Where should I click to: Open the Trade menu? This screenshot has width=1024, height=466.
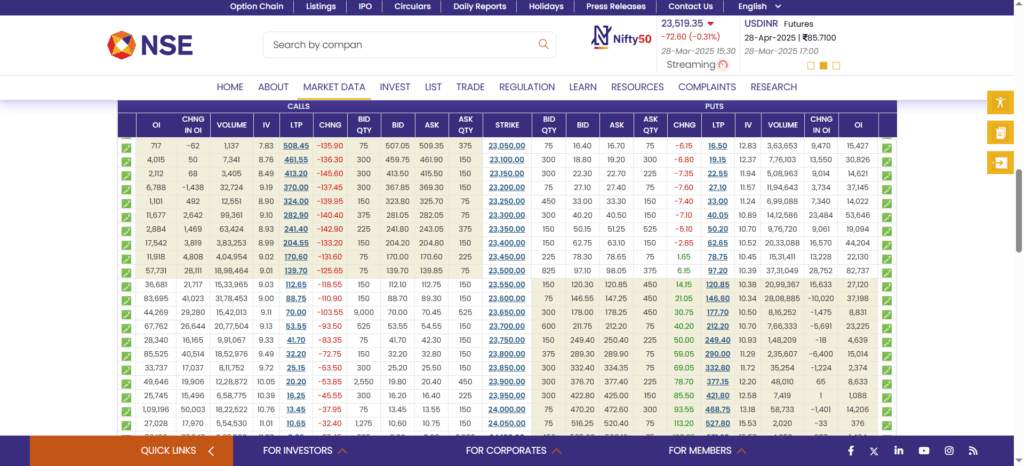click(470, 87)
